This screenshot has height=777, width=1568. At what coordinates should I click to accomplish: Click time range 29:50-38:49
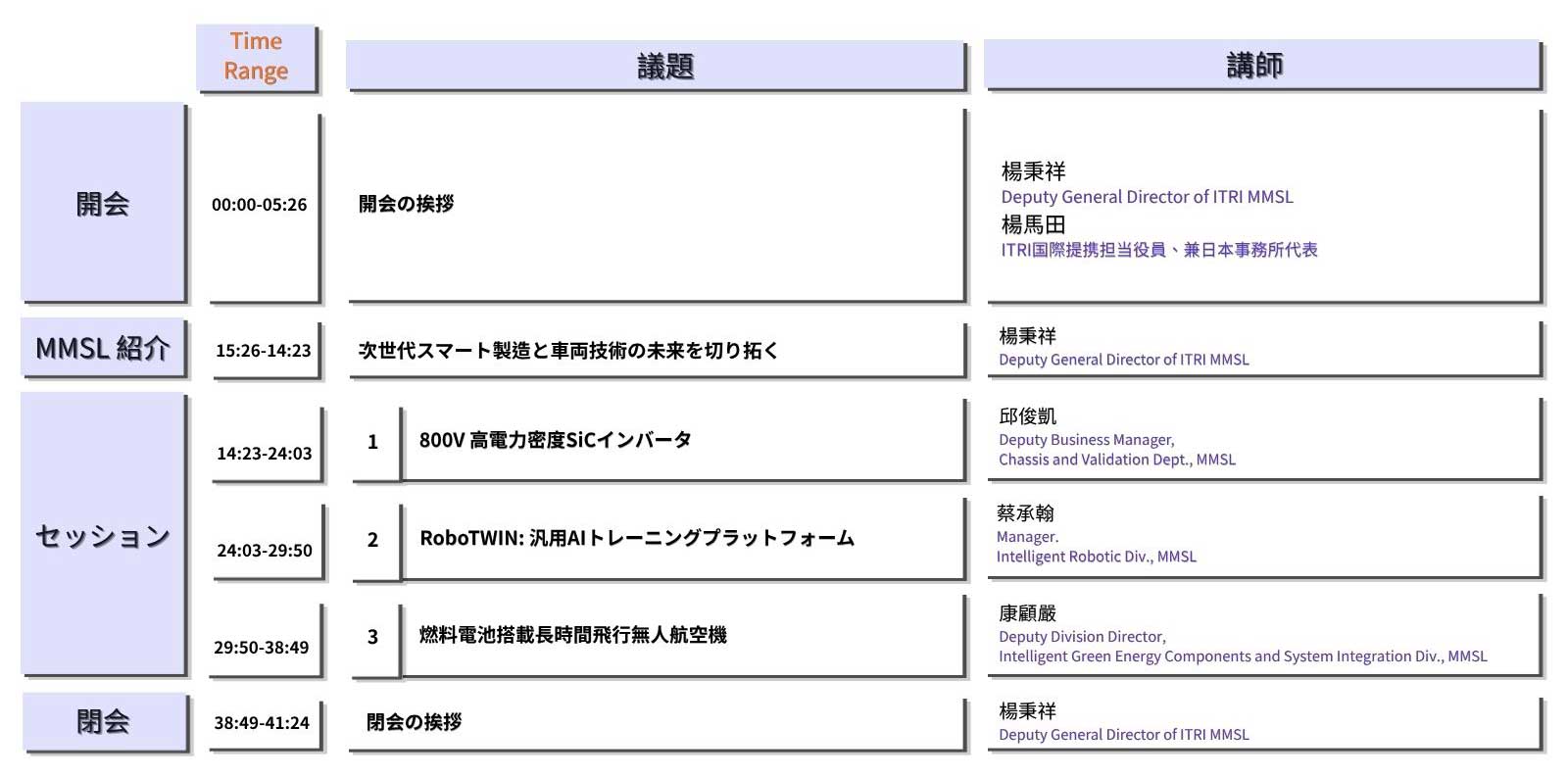(261, 647)
